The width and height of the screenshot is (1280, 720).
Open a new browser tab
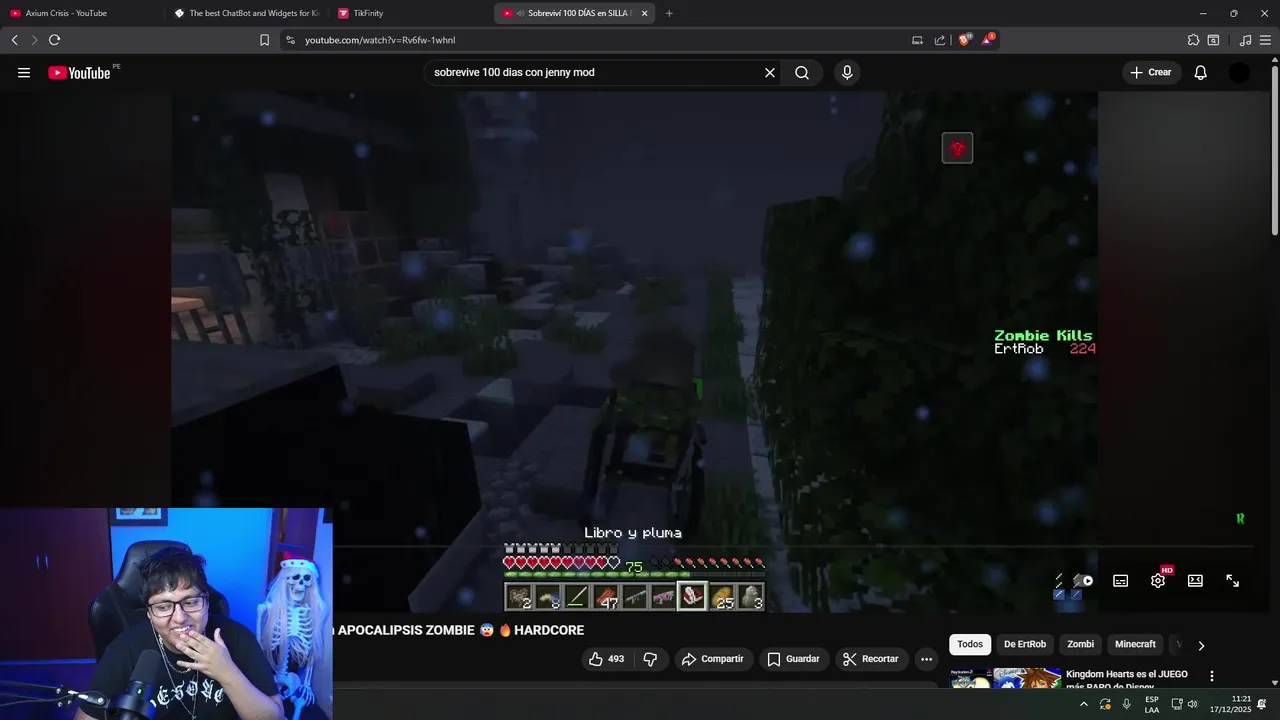click(669, 13)
